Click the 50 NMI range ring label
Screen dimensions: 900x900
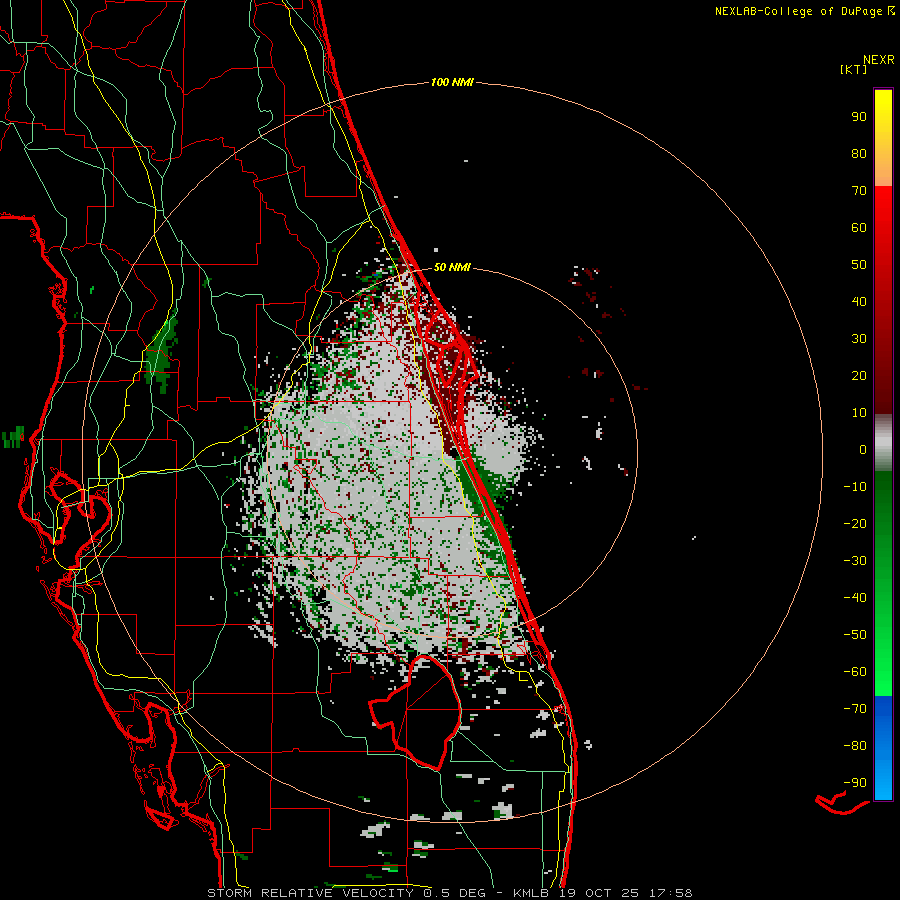(452, 267)
